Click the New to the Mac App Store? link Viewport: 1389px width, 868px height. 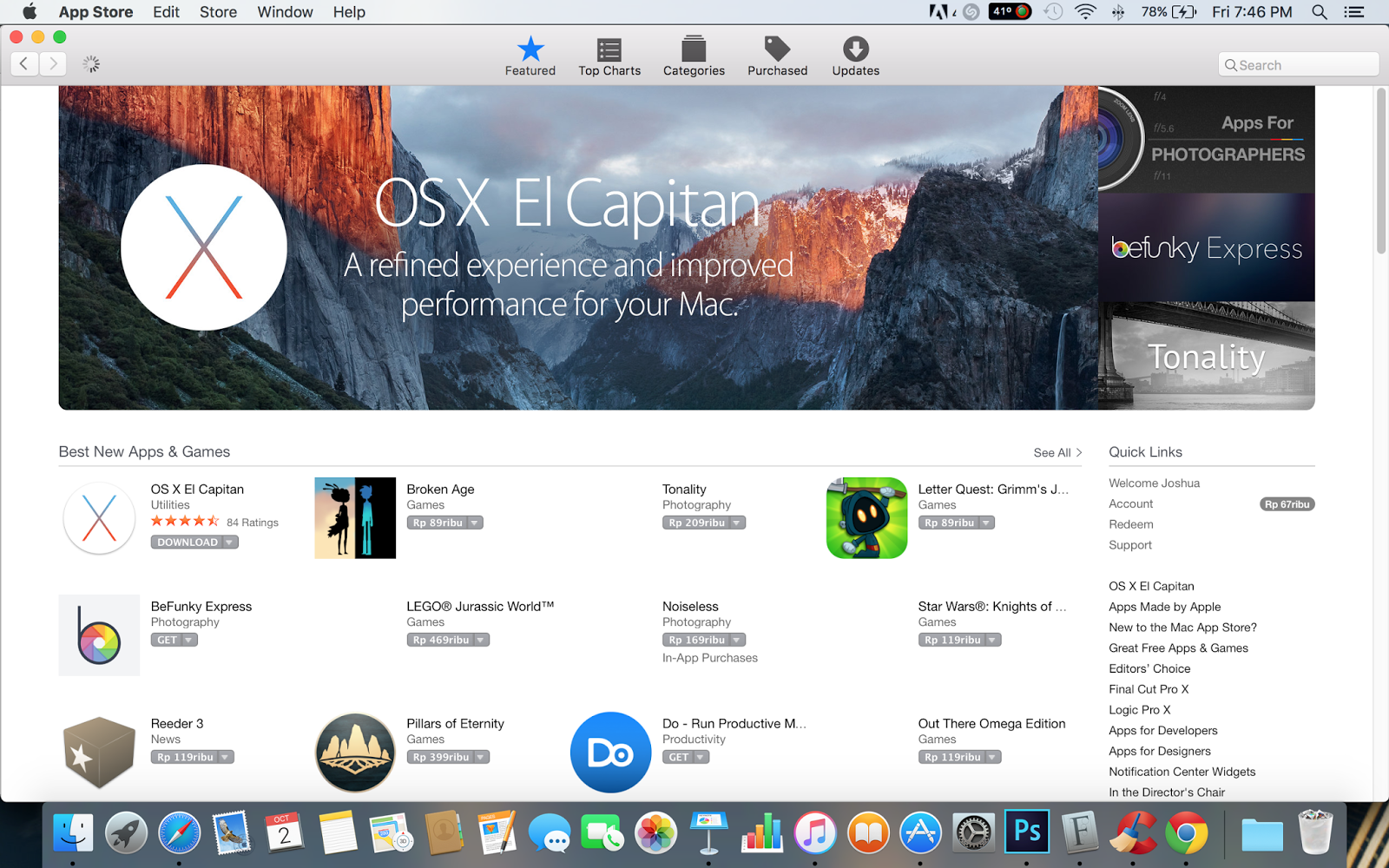click(1182, 628)
